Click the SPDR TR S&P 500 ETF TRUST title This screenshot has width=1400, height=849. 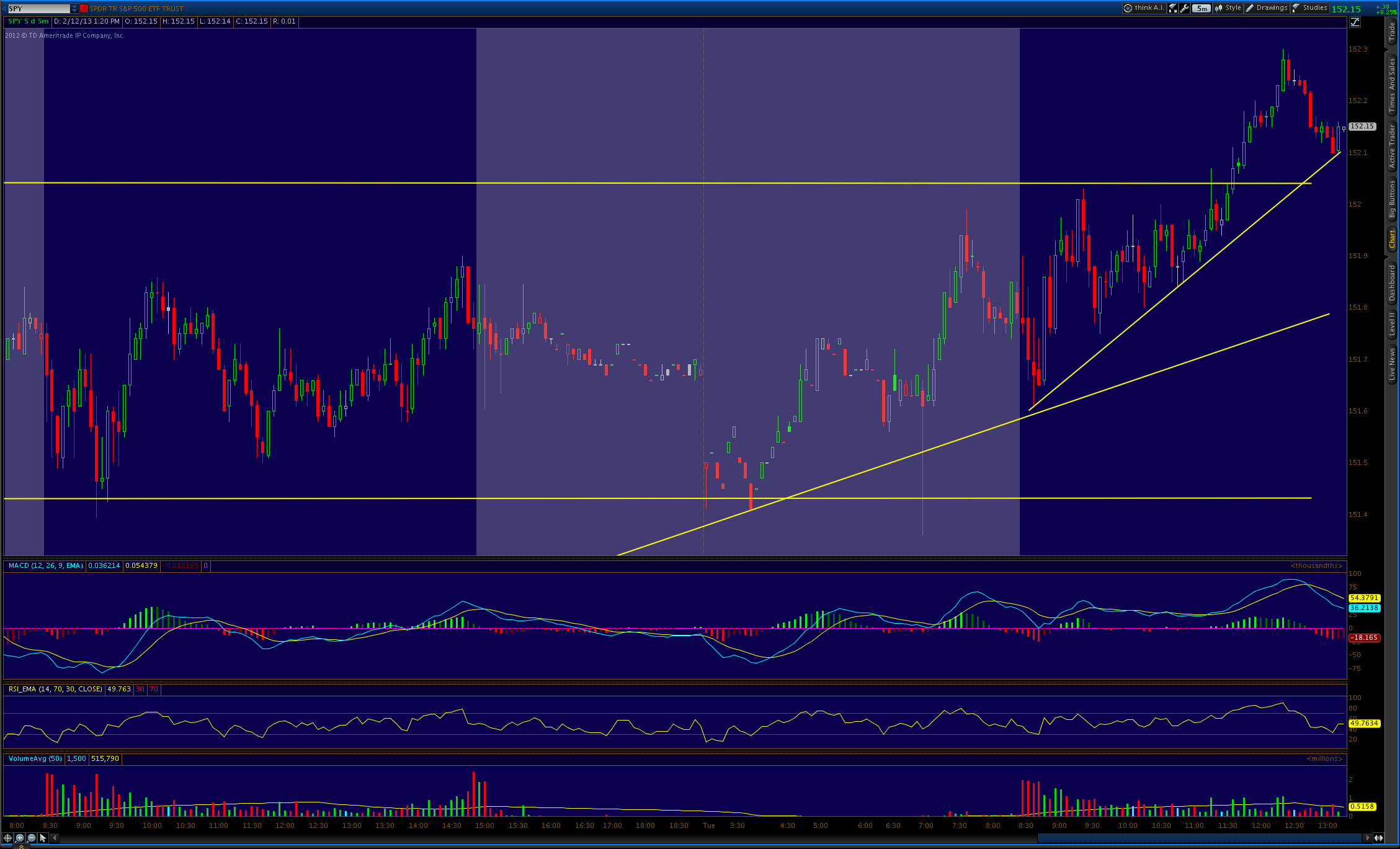136,9
